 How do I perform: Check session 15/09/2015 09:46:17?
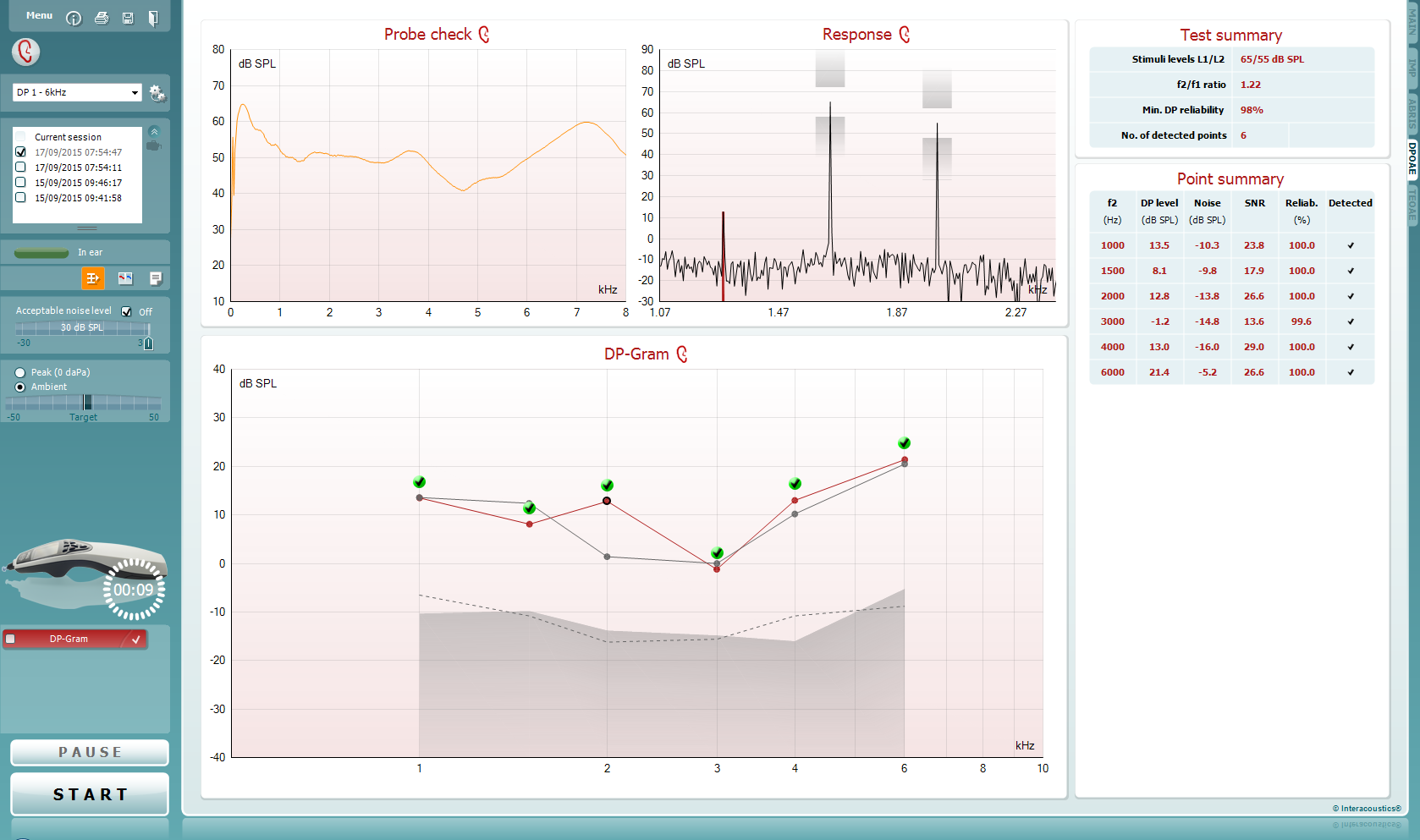point(20,183)
